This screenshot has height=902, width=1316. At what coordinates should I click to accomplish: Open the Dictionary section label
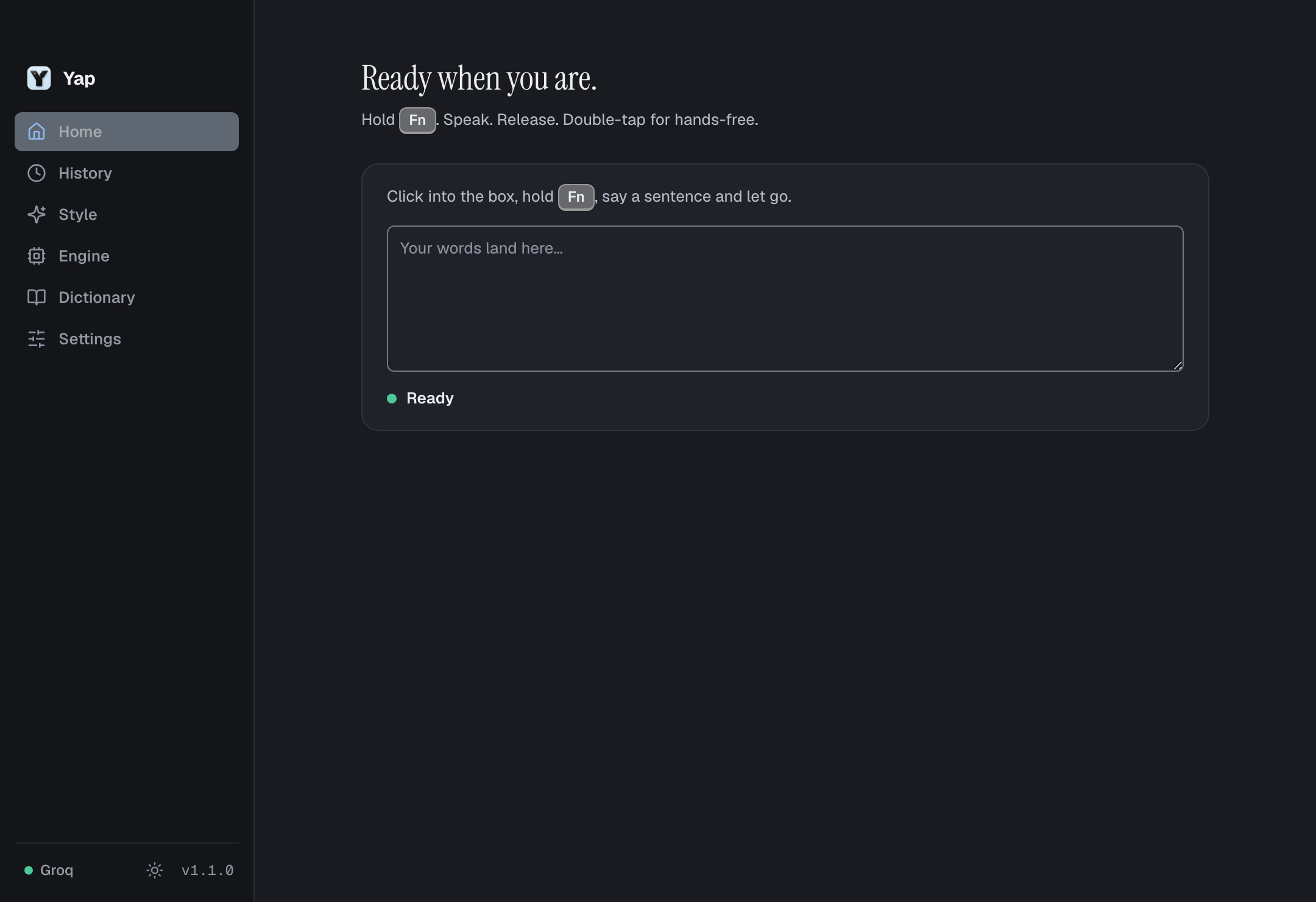pos(97,297)
